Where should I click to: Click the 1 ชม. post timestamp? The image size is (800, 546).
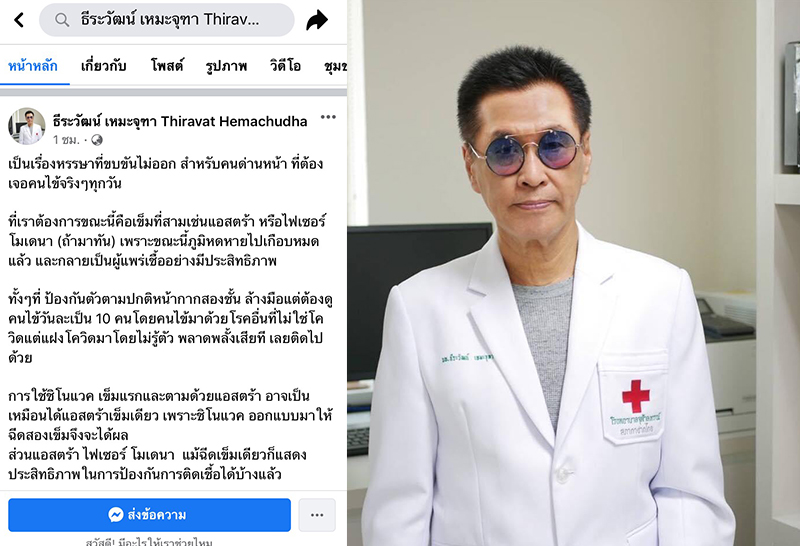(66, 140)
